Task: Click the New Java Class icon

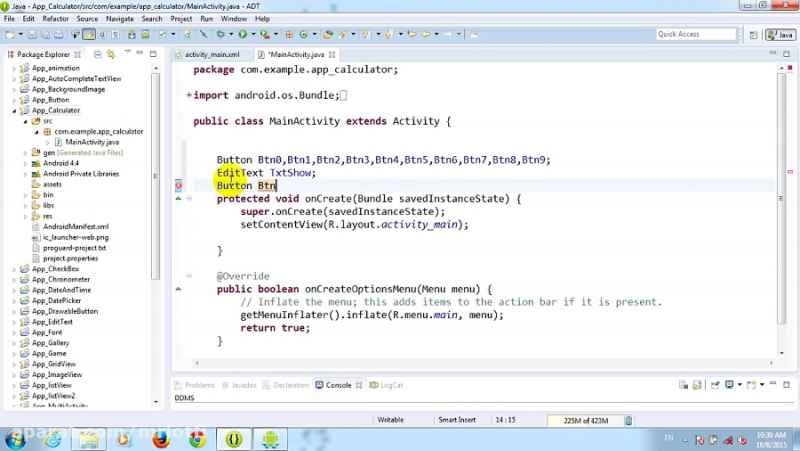Action: point(304,34)
